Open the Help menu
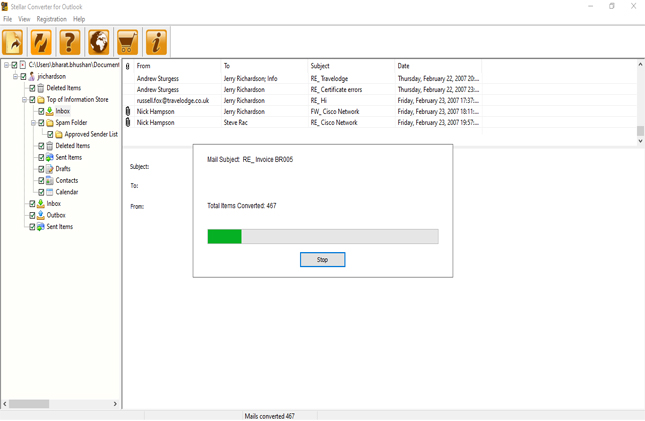Viewport: 645px width, 421px height. 79,19
